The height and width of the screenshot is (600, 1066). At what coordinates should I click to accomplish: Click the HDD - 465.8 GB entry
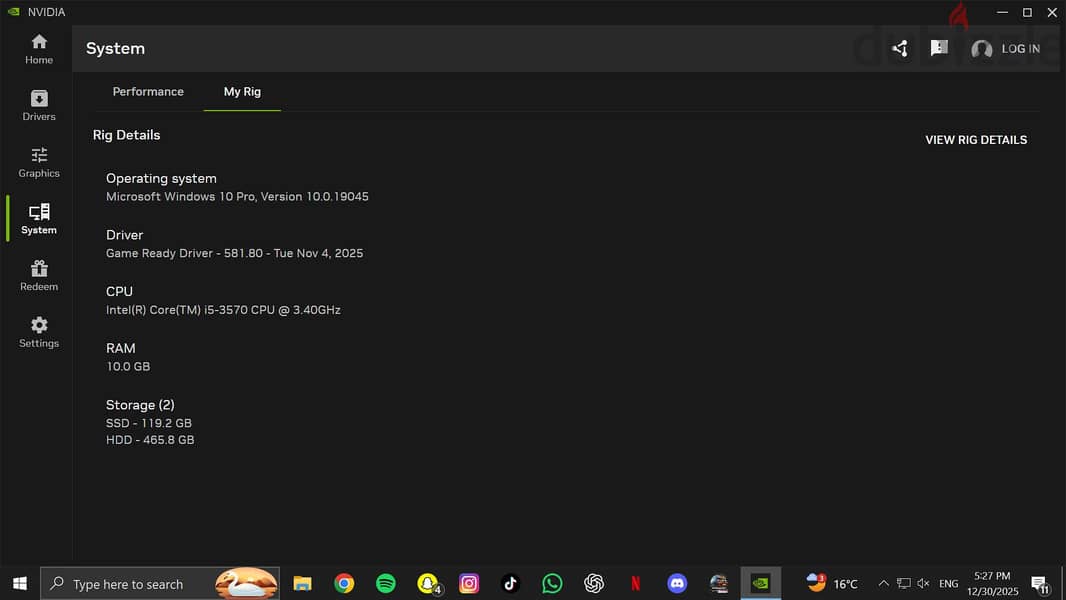tap(150, 440)
